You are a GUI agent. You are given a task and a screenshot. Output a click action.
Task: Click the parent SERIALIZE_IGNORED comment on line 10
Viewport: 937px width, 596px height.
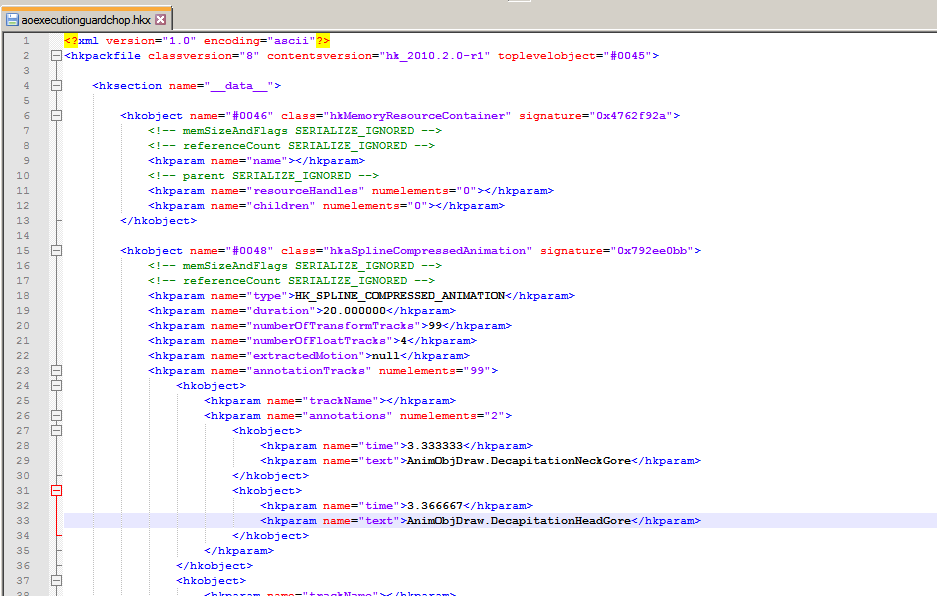pos(264,176)
